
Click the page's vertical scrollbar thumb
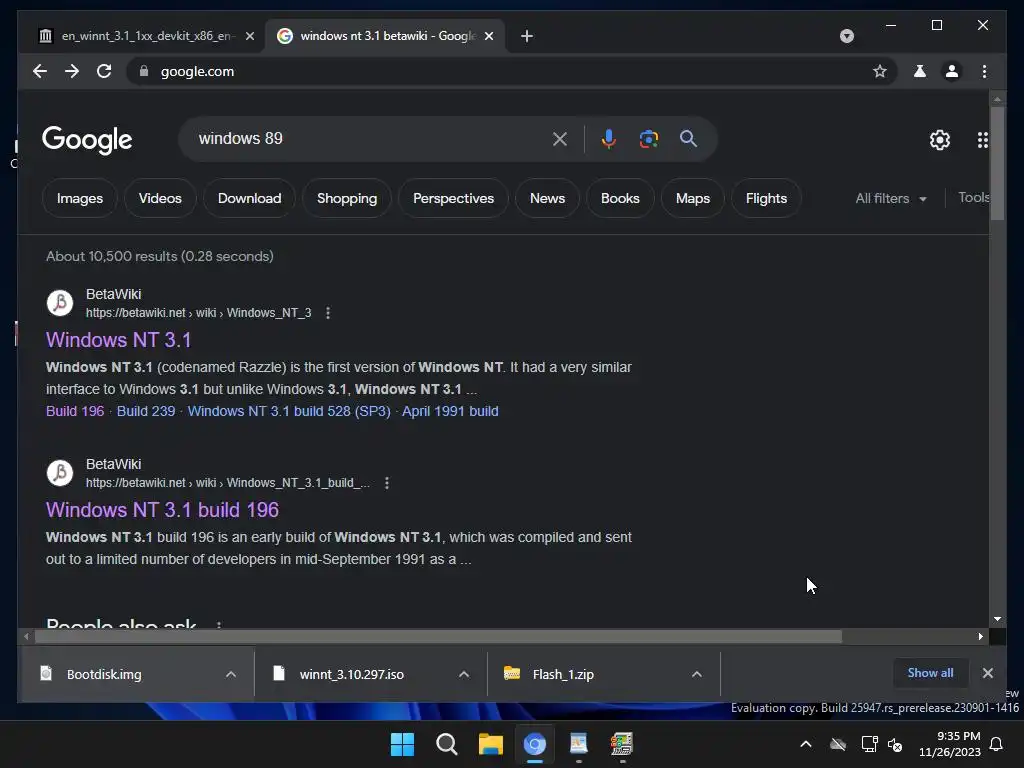pos(997,163)
